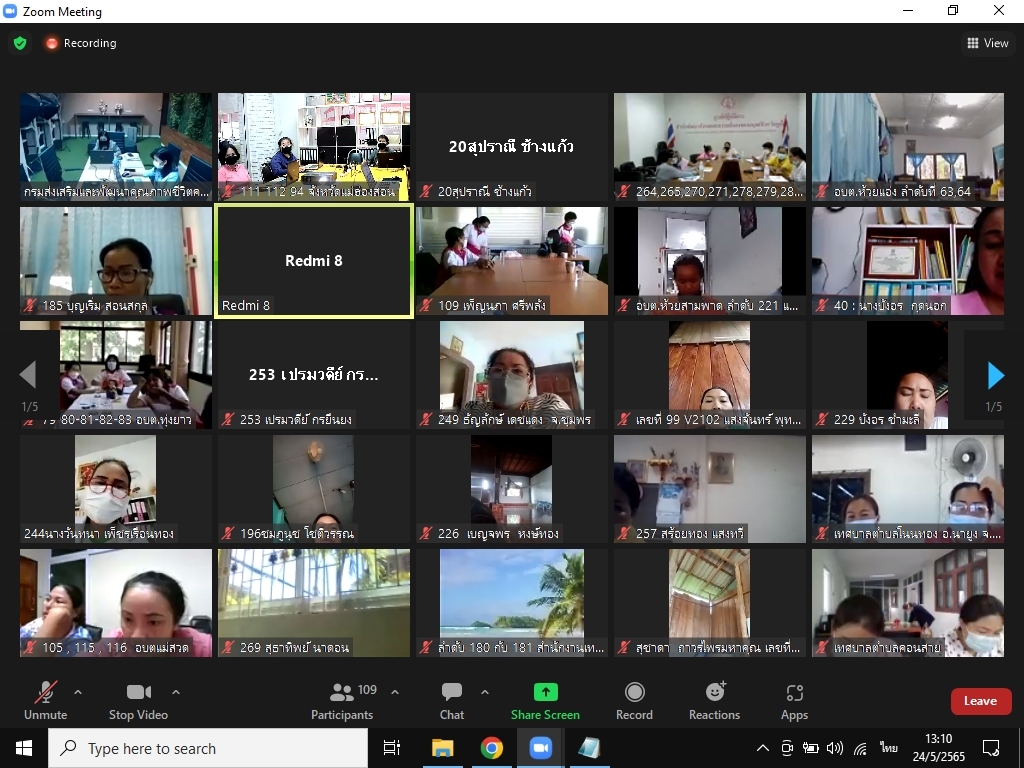Image resolution: width=1024 pixels, height=768 pixels.
Task: Click the green Share Screen icon
Action: pyautogui.click(x=545, y=692)
